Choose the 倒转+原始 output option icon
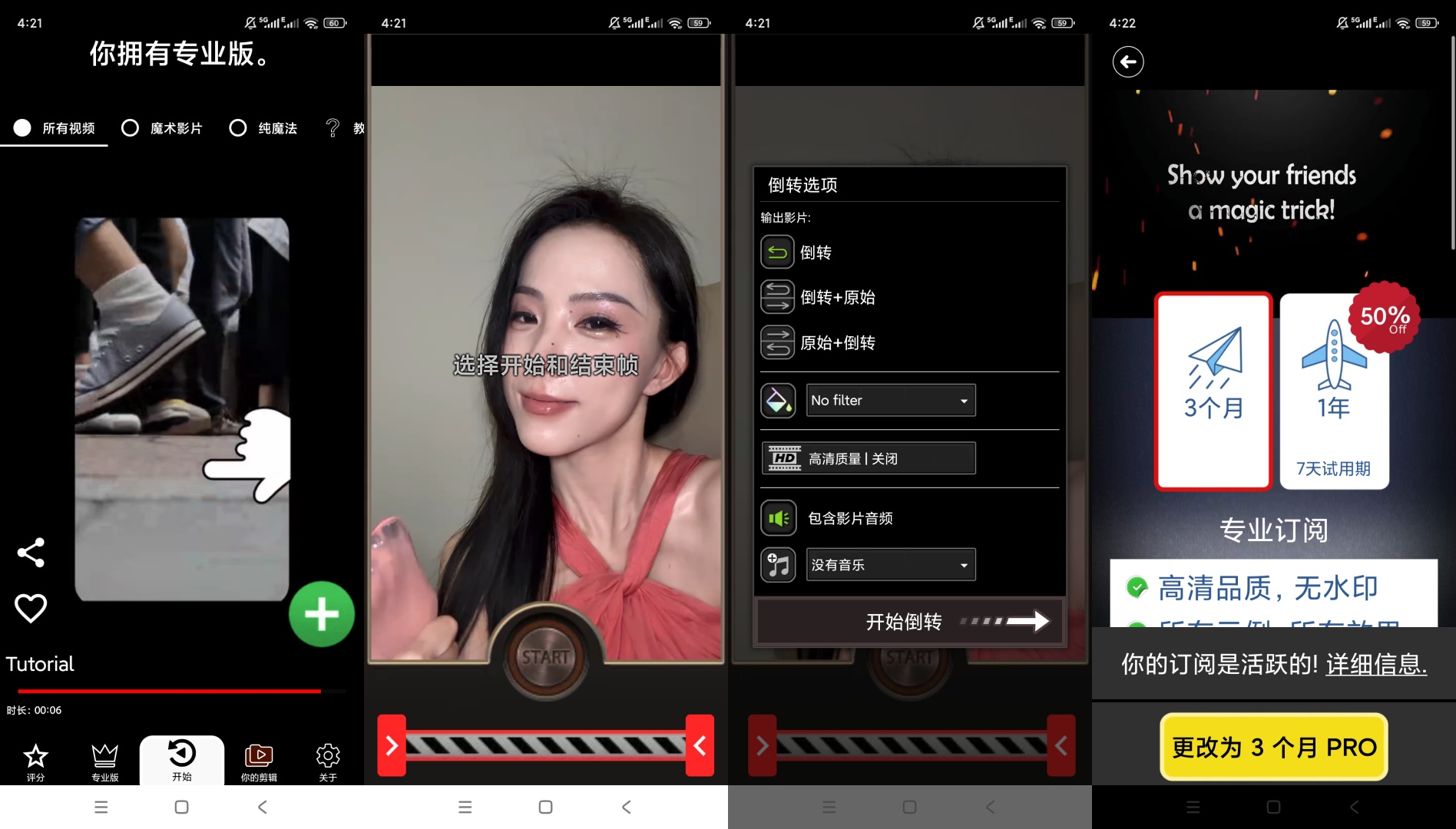The image size is (1456, 829). pos(777,297)
